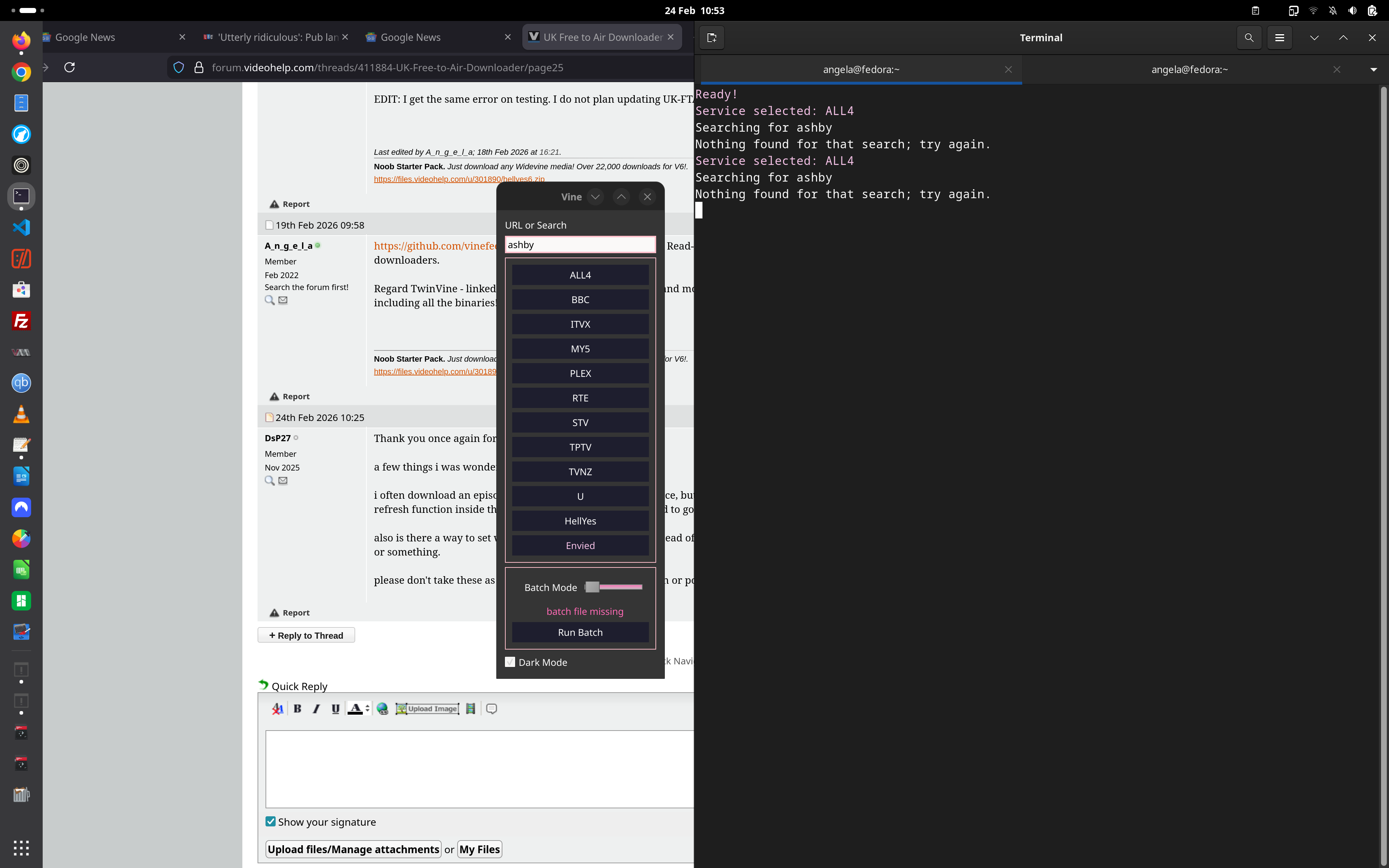This screenshot has height=868, width=1389.
Task: Adjust the Batch Mode slider
Action: coord(593,587)
